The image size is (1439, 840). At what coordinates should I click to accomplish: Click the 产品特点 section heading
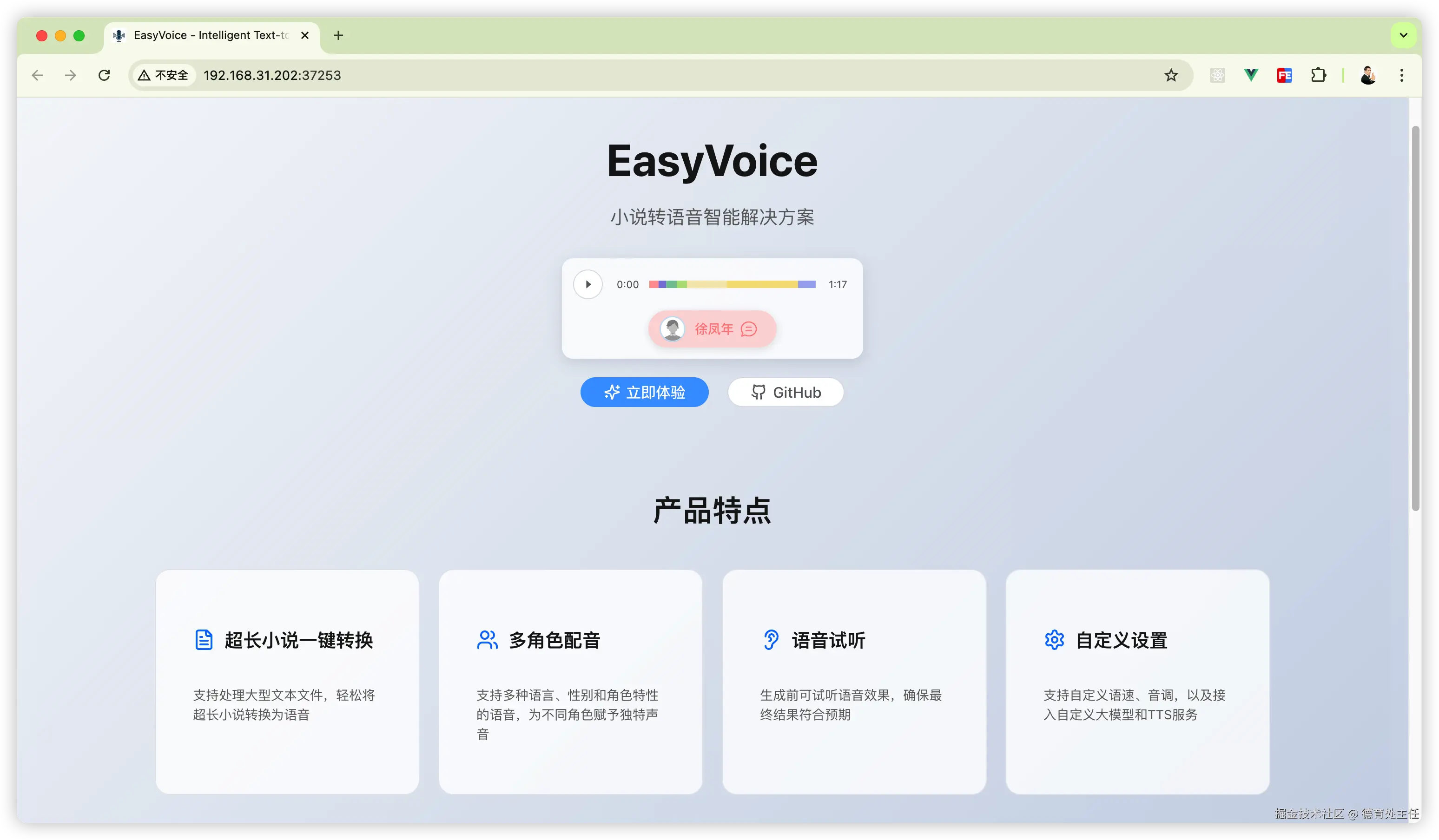coord(712,510)
